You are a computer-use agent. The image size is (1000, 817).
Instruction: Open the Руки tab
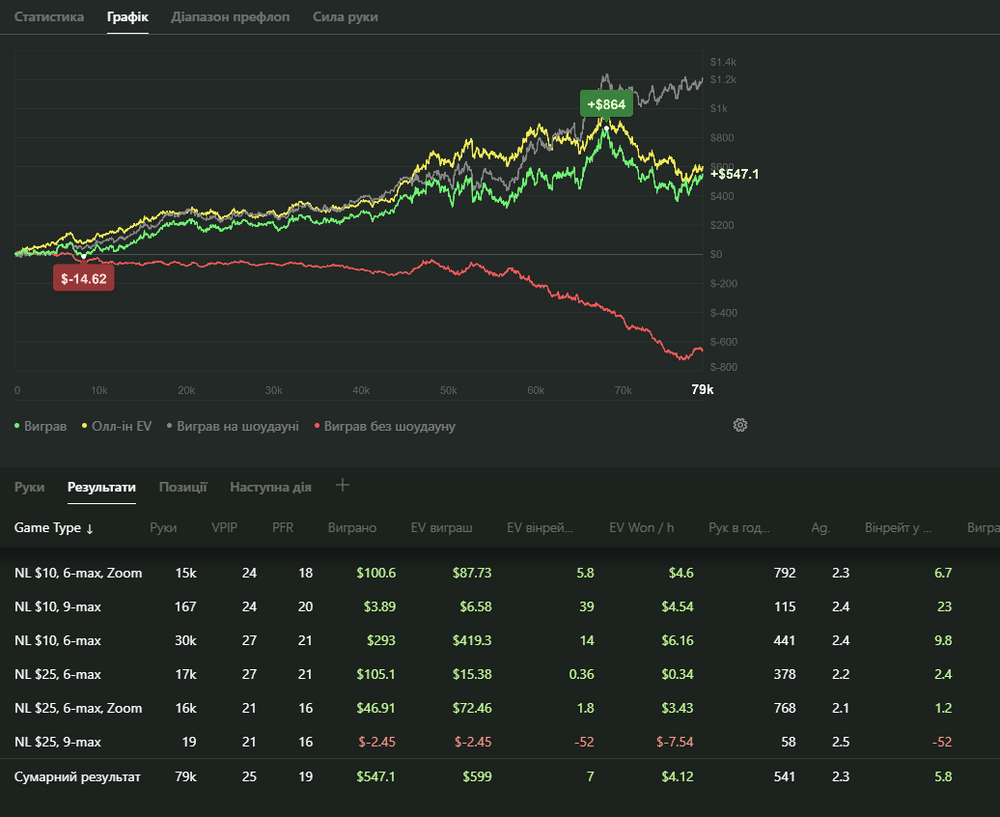click(29, 487)
